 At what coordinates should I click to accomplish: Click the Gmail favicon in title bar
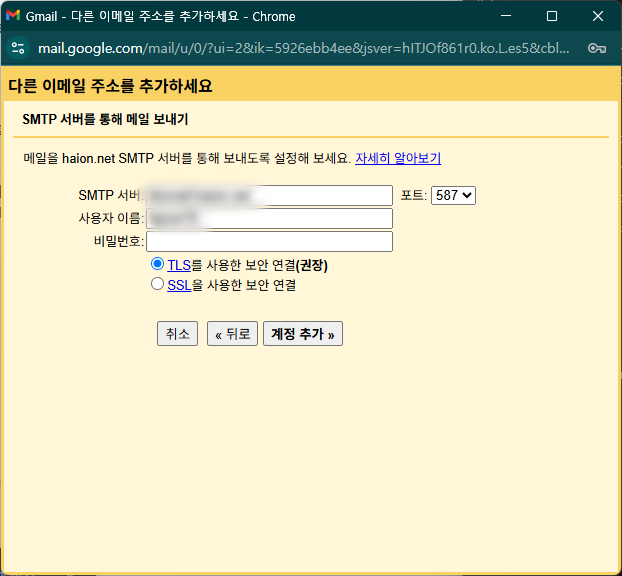[x=13, y=16]
